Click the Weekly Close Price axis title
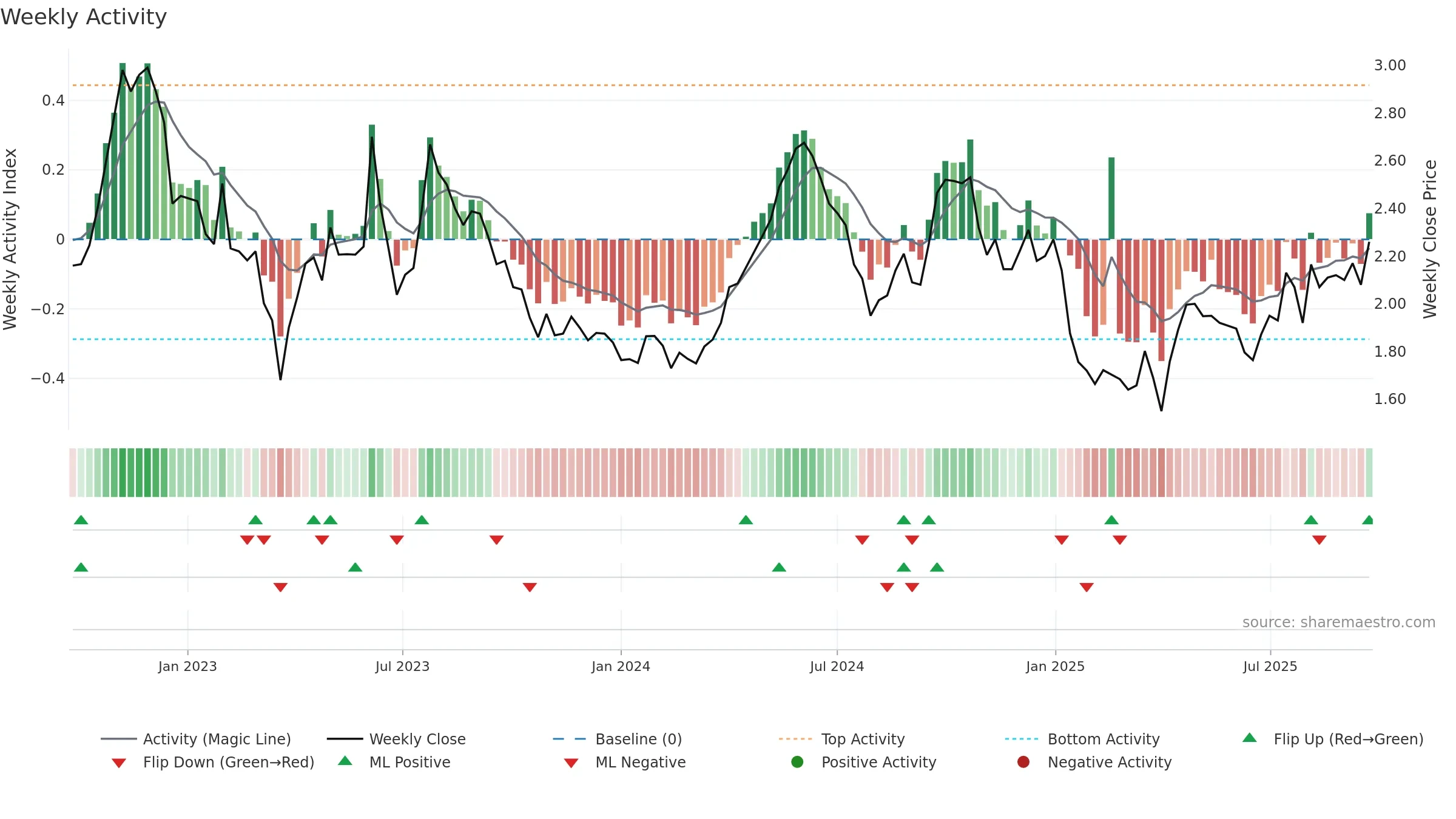Viewport: 1456px width, 819px height. point(1430,239)
